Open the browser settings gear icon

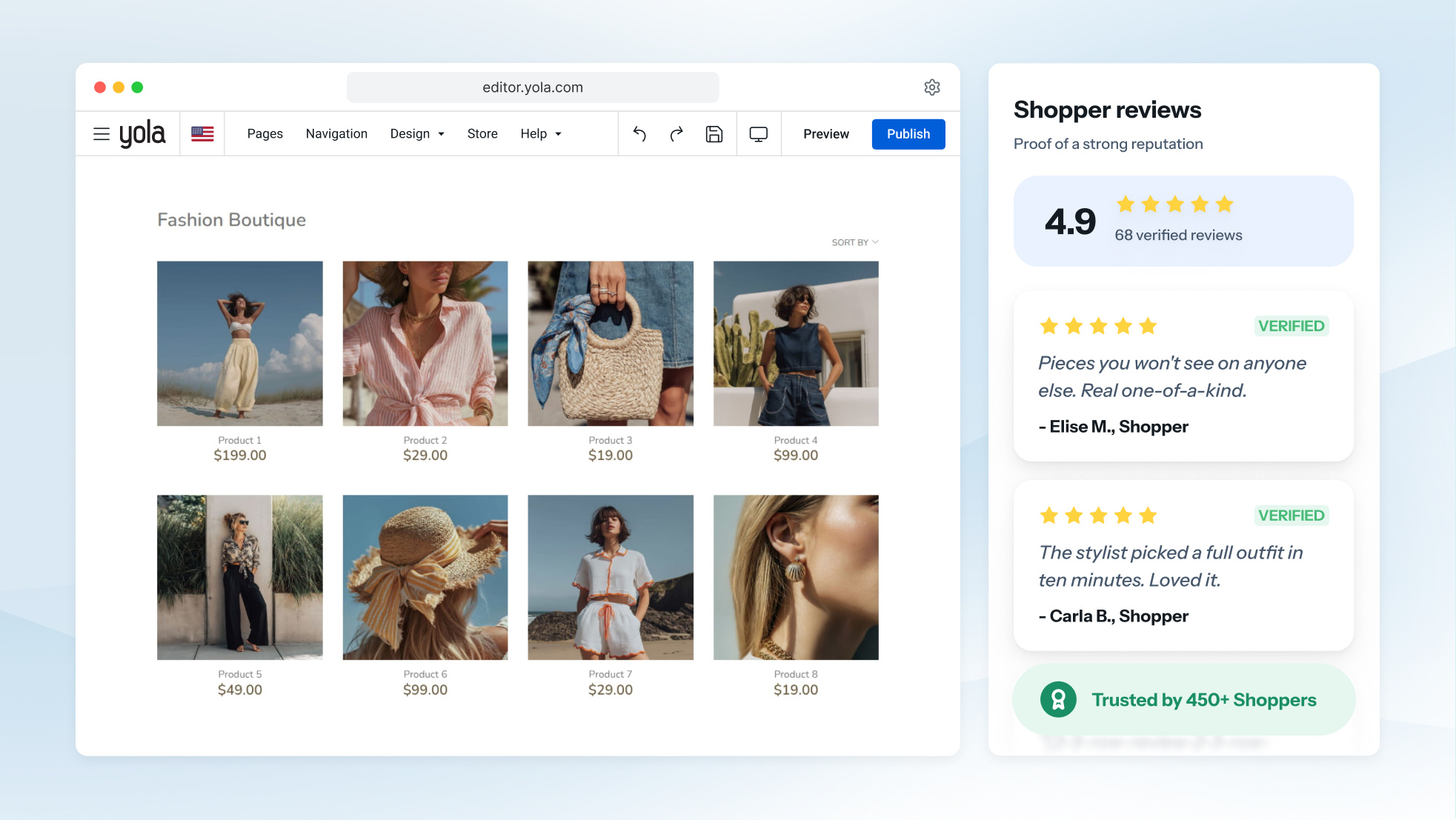[x=932, y=87]
